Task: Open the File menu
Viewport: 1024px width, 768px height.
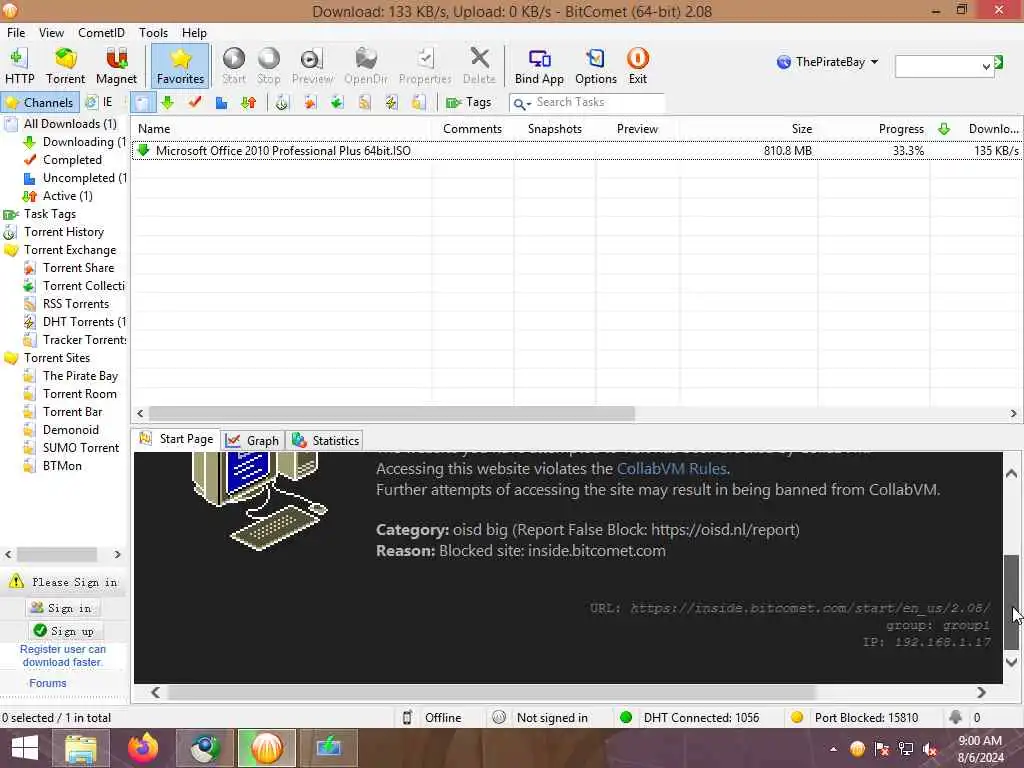Action: (16, 33)
